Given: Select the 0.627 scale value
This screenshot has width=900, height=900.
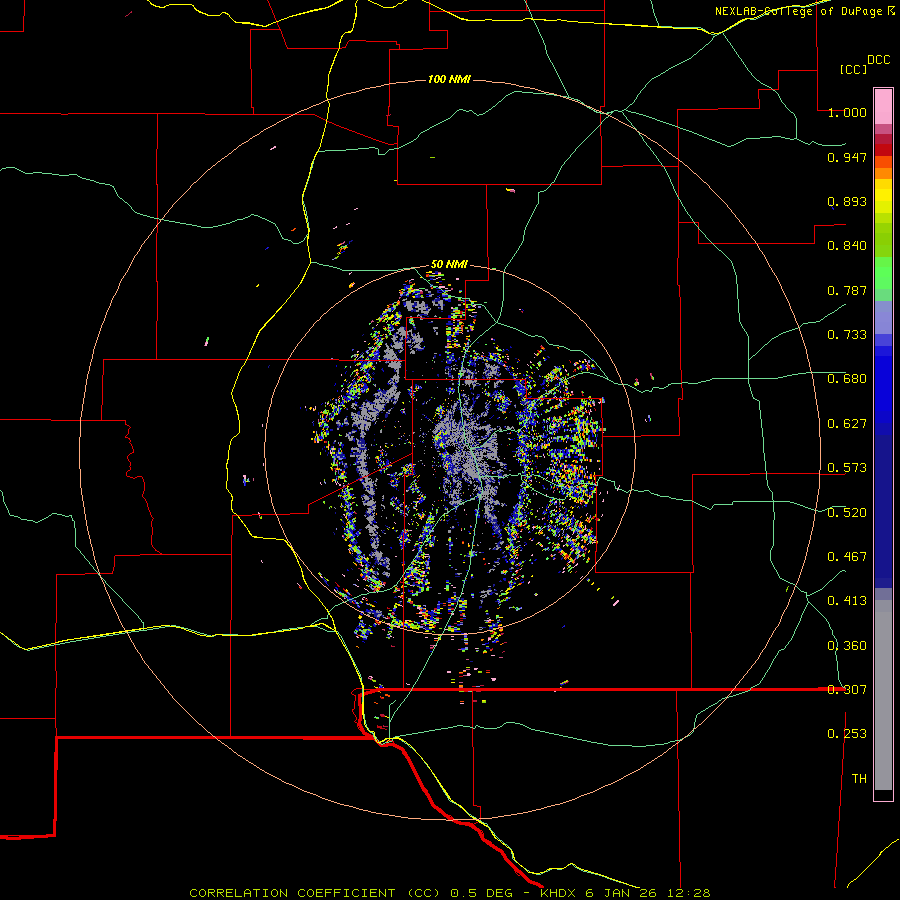Looking at the screenshot, I should click(847, 424).
